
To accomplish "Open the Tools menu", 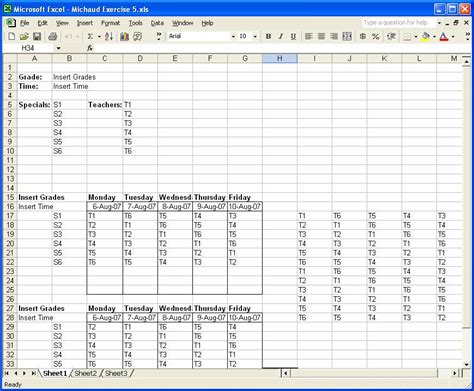I will tap(136, 23).
